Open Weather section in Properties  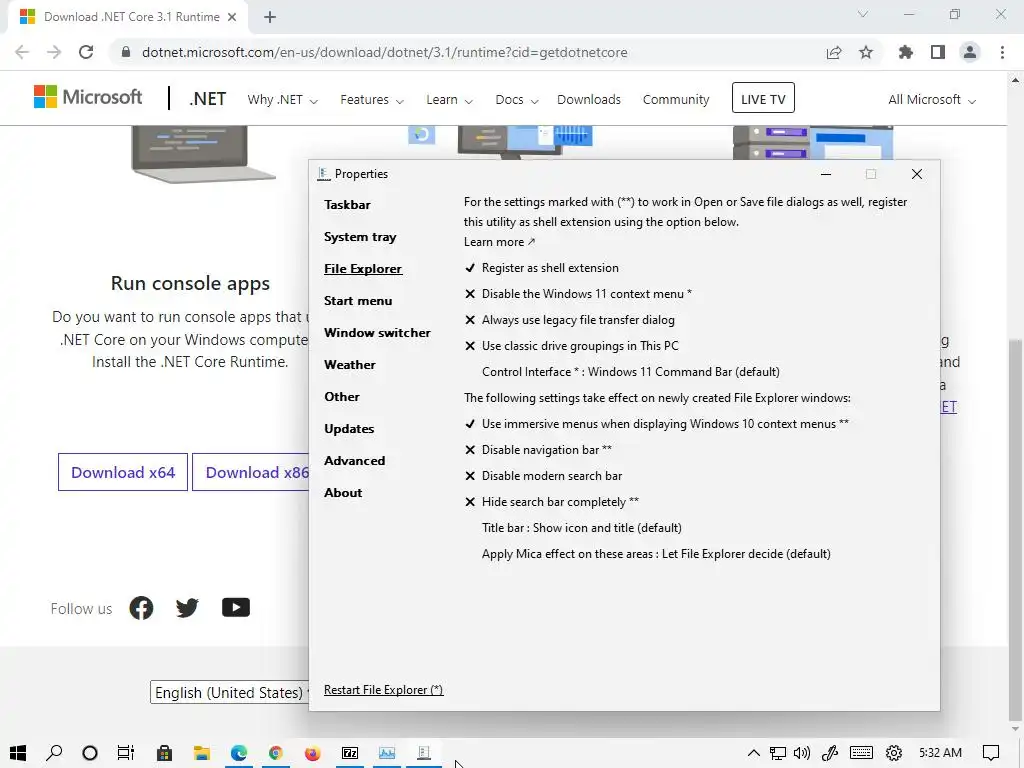tap(349, 365)
